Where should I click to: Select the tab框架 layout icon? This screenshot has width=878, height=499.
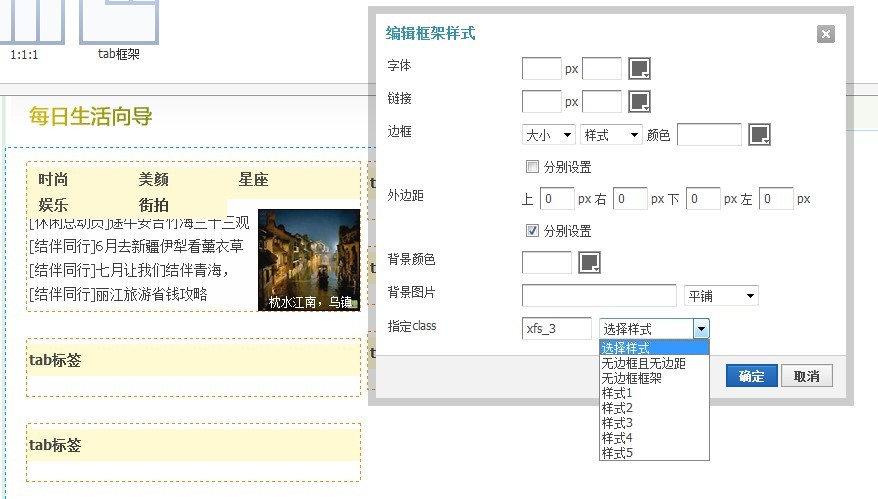pyautogui.click(x=119, y=21)
